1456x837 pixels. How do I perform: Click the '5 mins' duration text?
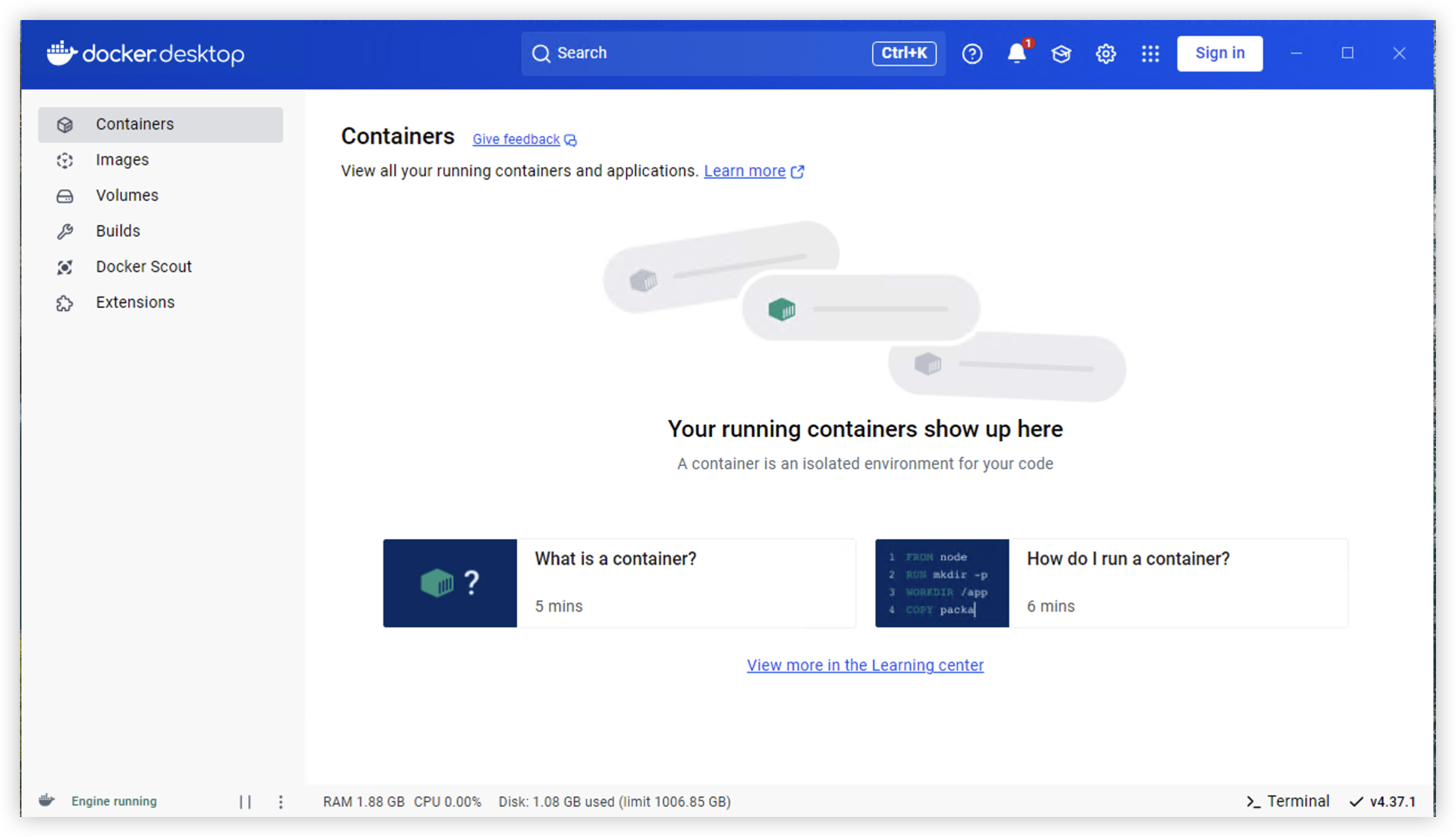pyautogui.click(x=559, y=607)
